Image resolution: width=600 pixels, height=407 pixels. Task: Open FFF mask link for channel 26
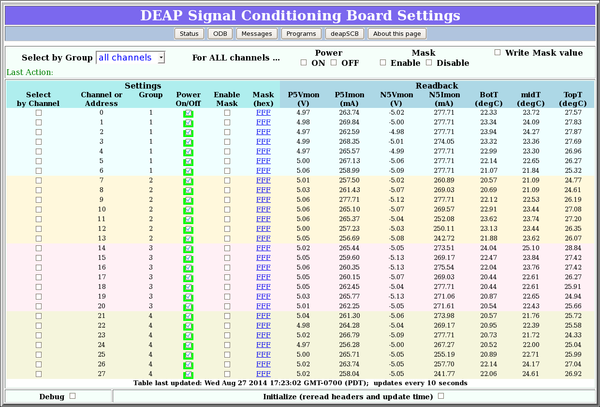[x=263, y=365]
